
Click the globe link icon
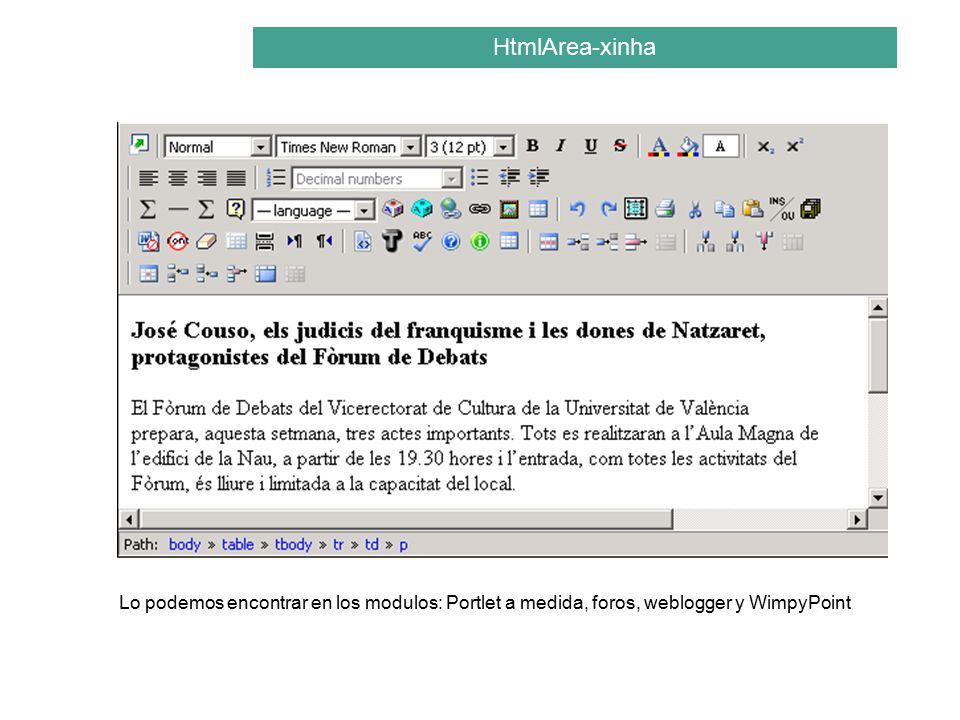(x=451, y=209)
